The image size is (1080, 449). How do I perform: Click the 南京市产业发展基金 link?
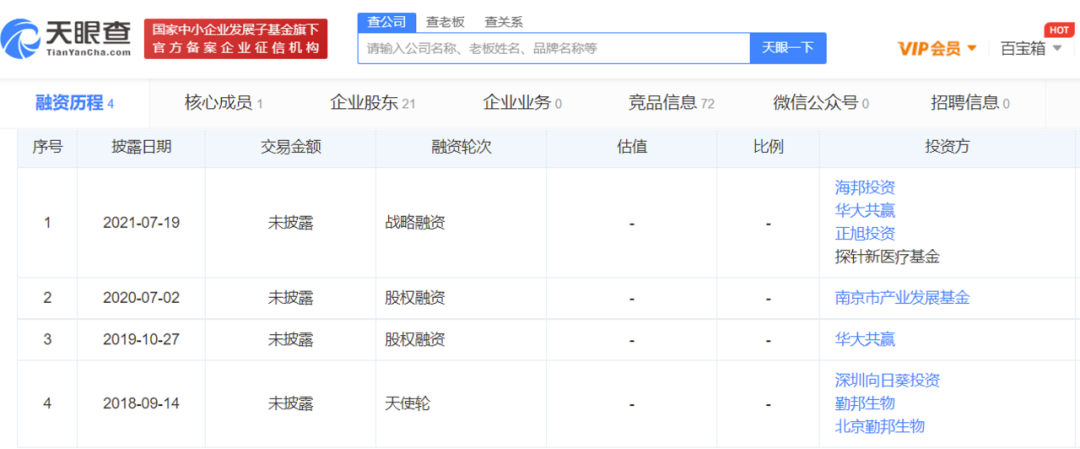[902, 297]
